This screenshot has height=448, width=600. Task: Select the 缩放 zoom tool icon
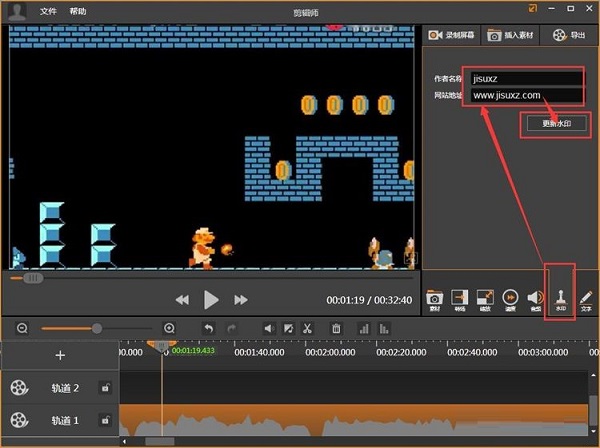485,298
